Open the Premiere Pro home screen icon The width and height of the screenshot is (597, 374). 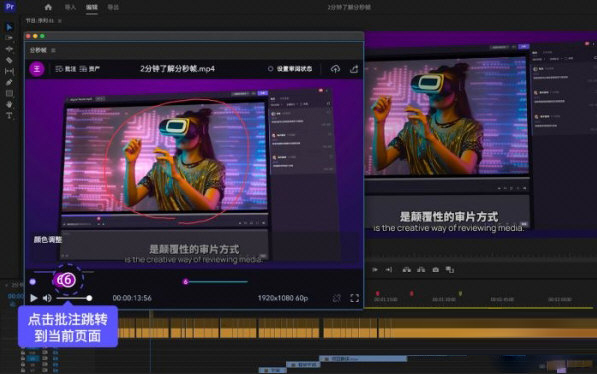pos(48,7)
